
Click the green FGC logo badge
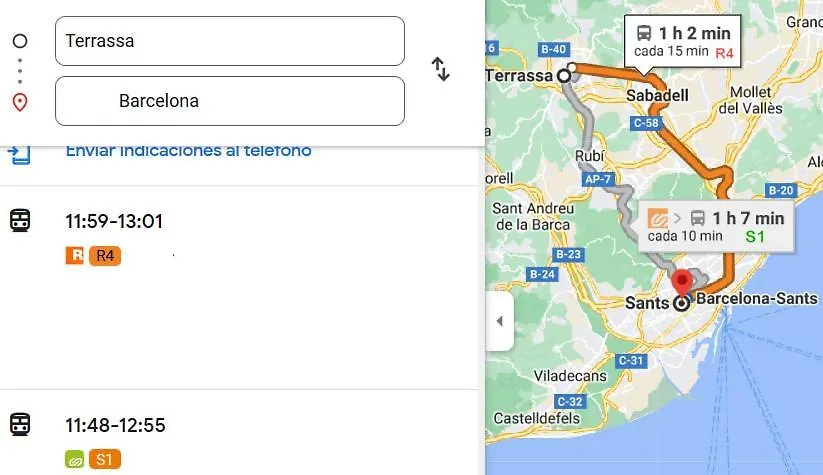75,459
